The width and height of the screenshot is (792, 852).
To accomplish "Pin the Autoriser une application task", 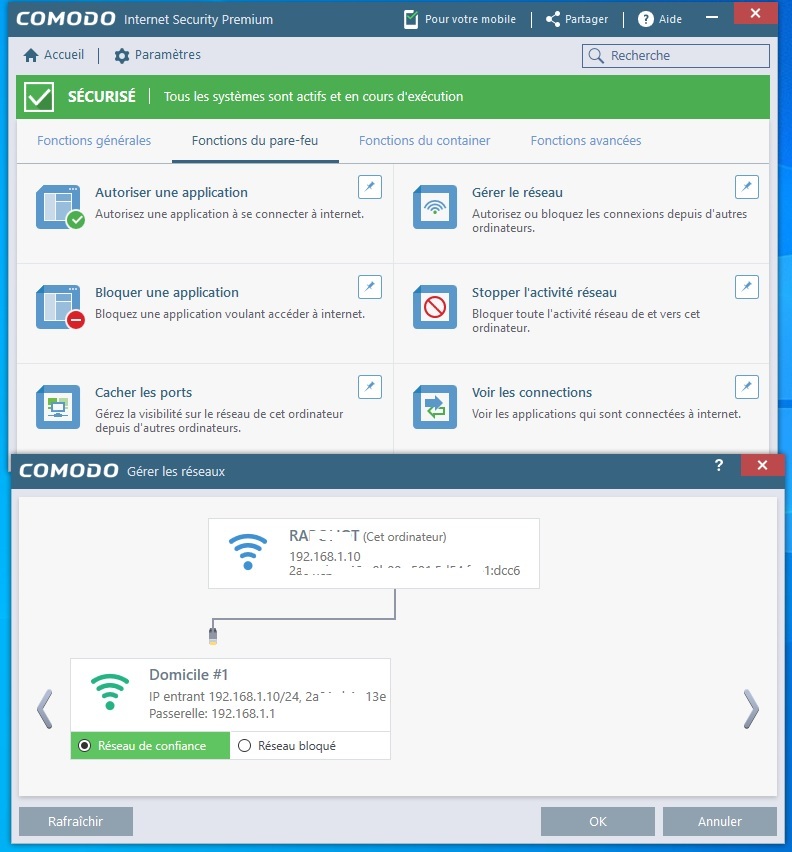I will [x=370, y=187].
